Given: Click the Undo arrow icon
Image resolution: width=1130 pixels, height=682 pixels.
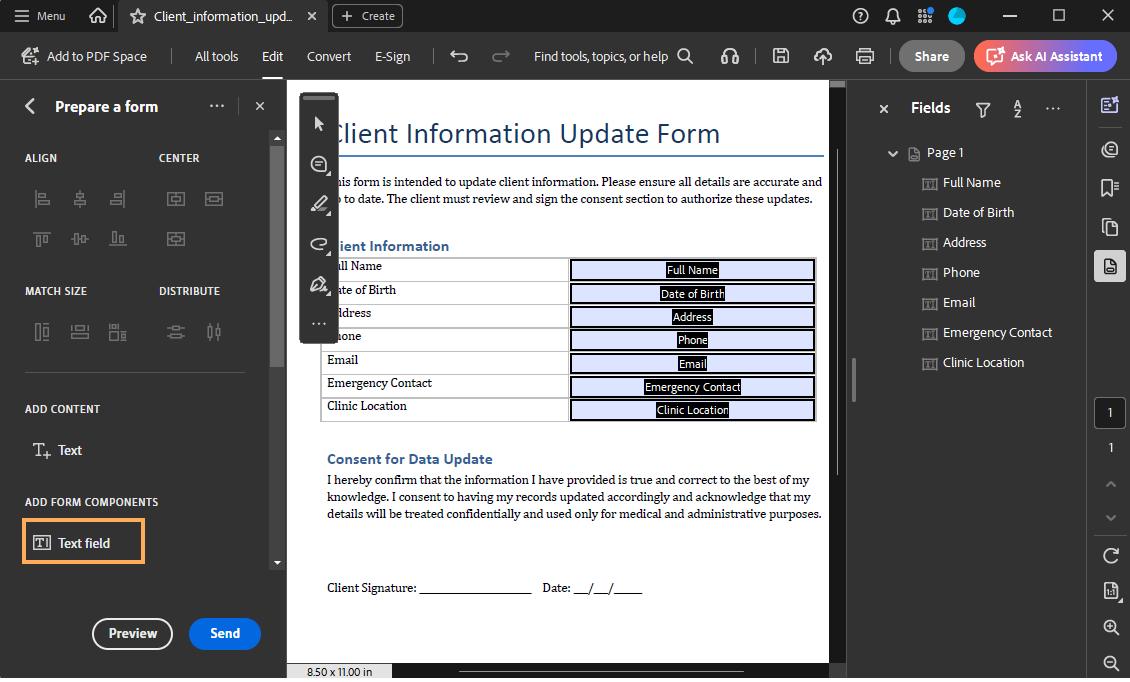Looking at the screenshot, I should pos(459,57).
